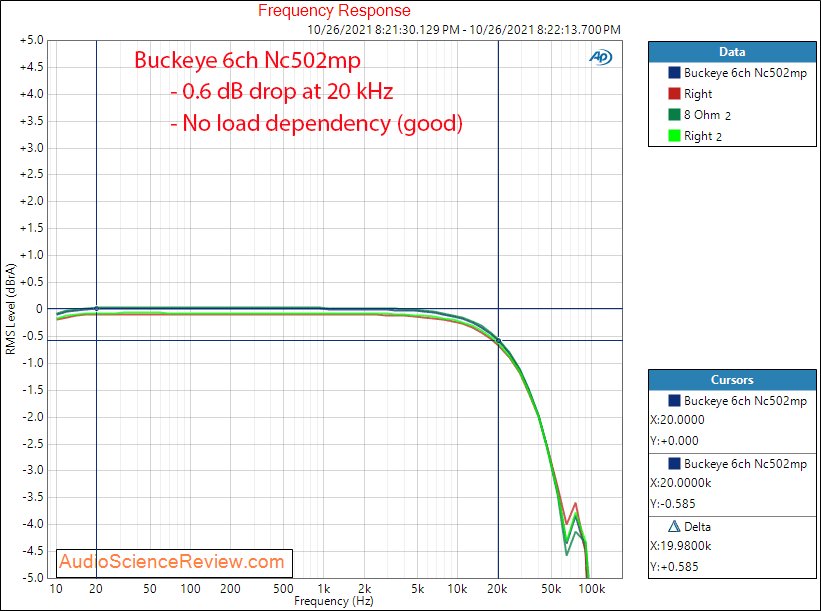Click the red swatch beside Right in Data legend
The height and width of the screenshot is (611, 821).
674,94
